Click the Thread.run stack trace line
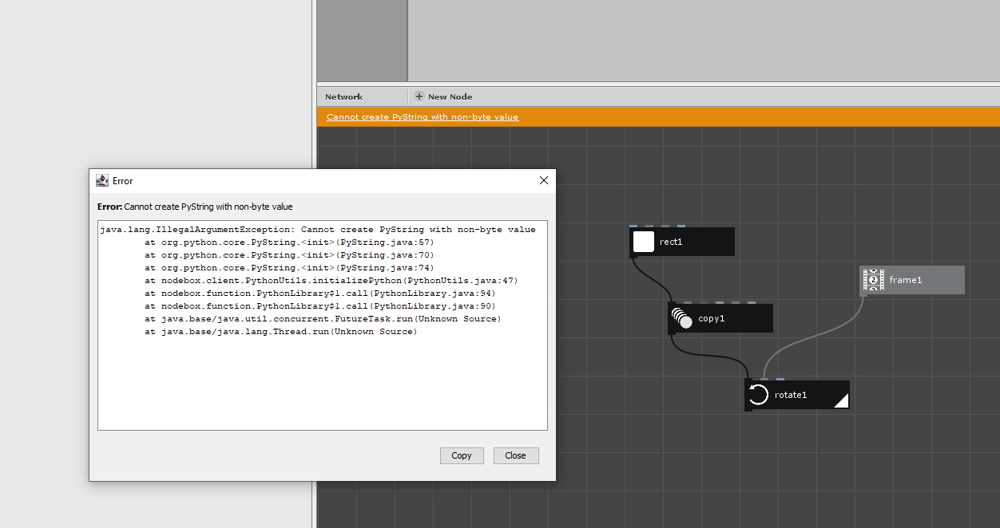 coord(281,332)
